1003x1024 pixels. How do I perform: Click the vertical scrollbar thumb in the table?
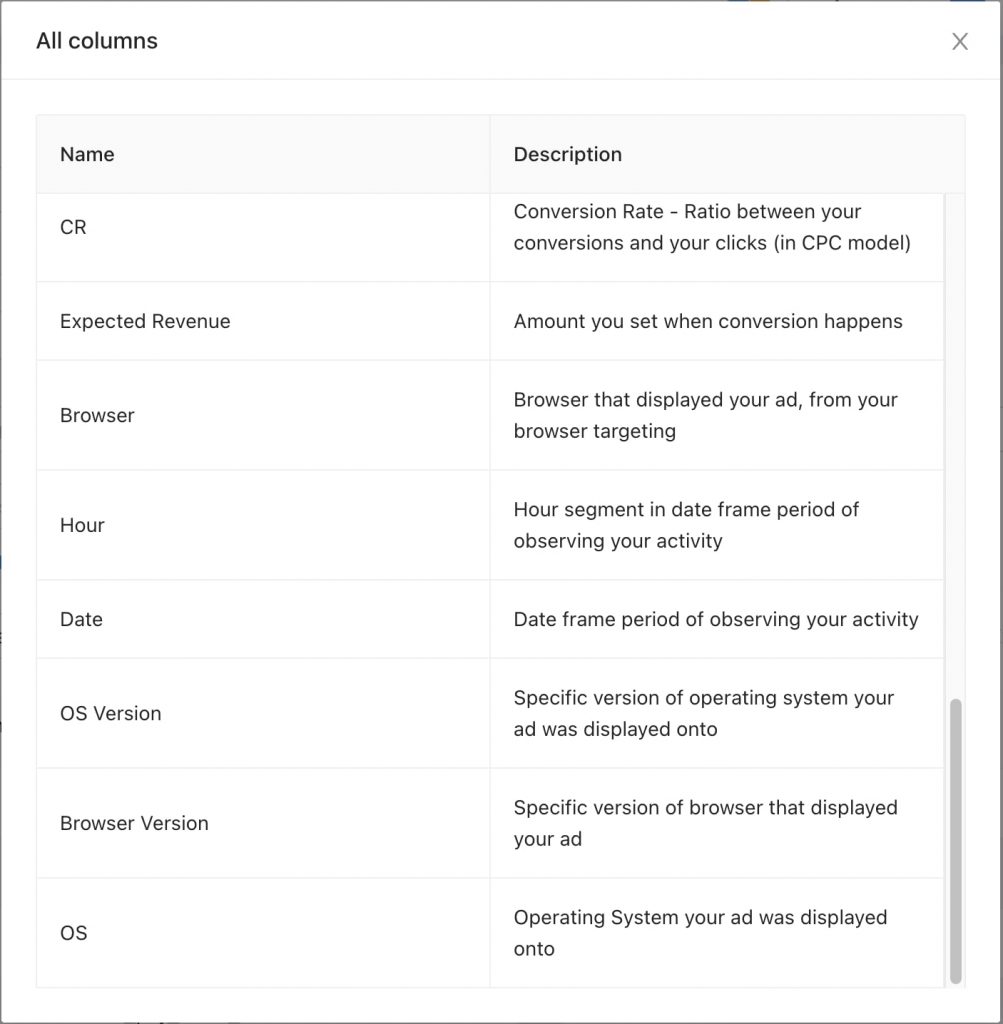(x=955, y=840)
